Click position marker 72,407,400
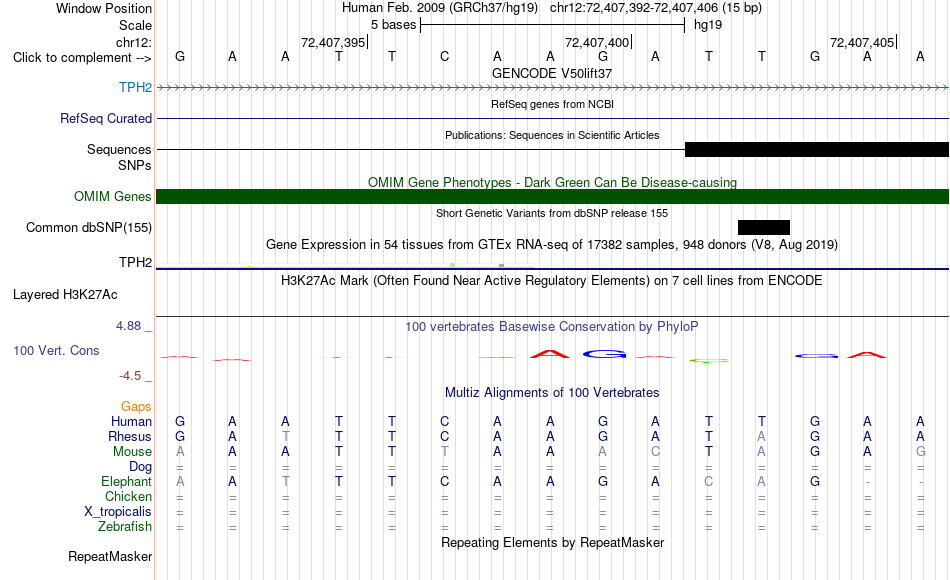The width and height of the screenshot is (950, 580). tap(597, 42)
